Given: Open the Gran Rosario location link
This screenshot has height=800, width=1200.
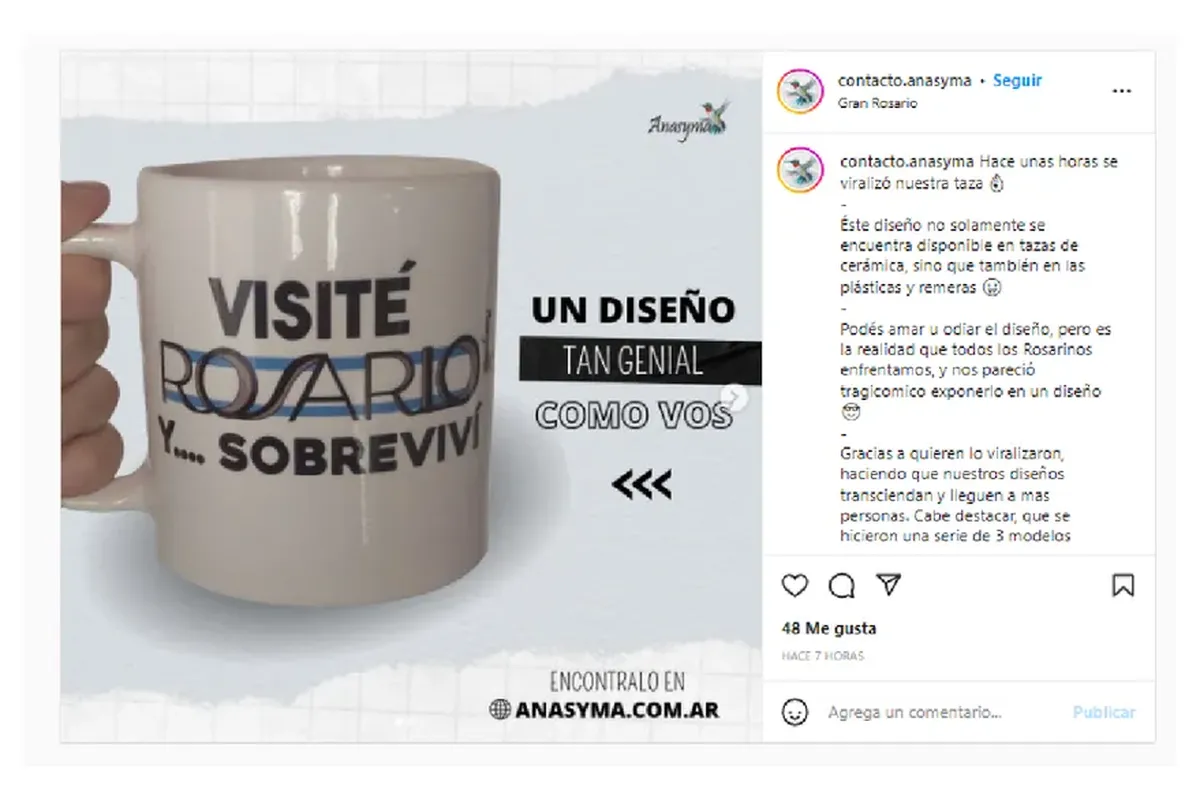Looking at the screenshot, I should (877, 103).
